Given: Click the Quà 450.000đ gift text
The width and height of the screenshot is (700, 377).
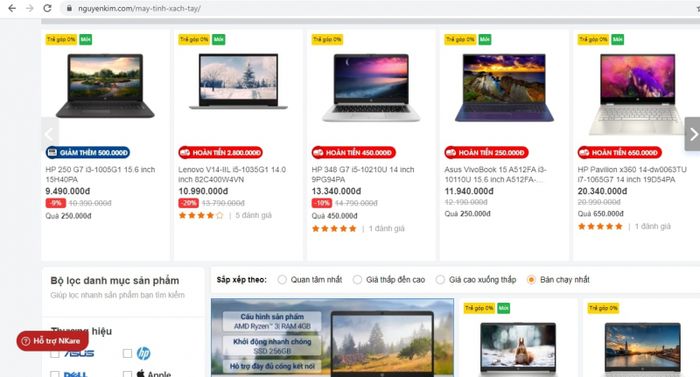Looking at the screenshot, I should [334, 216].
